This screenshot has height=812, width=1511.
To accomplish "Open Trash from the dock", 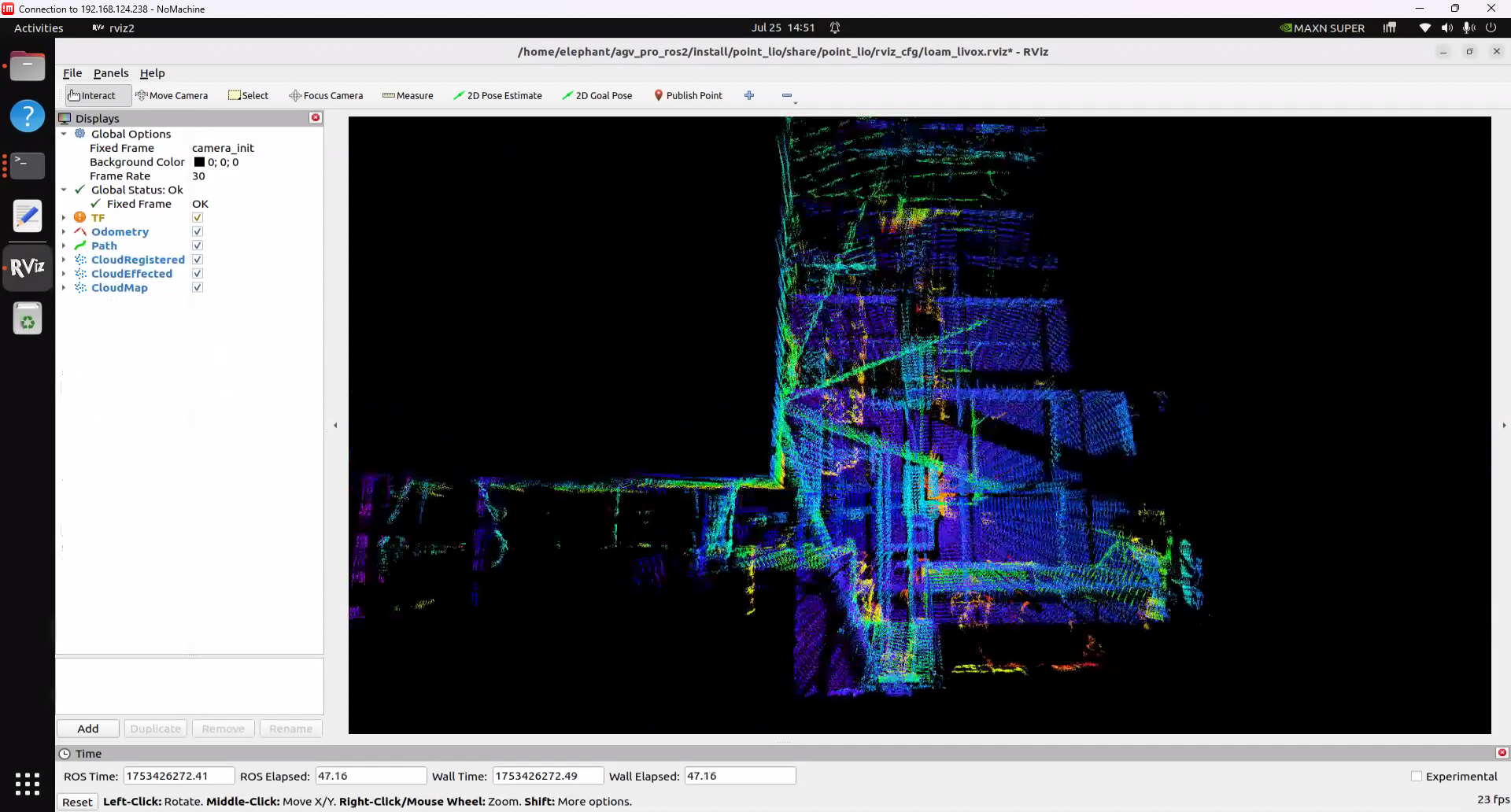I will 28,319.
